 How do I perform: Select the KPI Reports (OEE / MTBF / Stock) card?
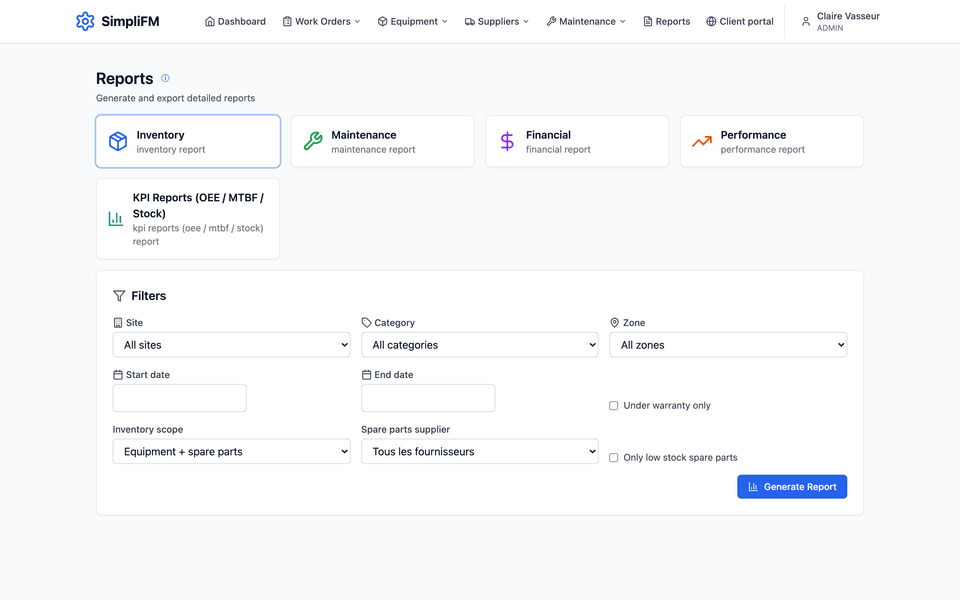pyautogui.click(x=188, y=219)
